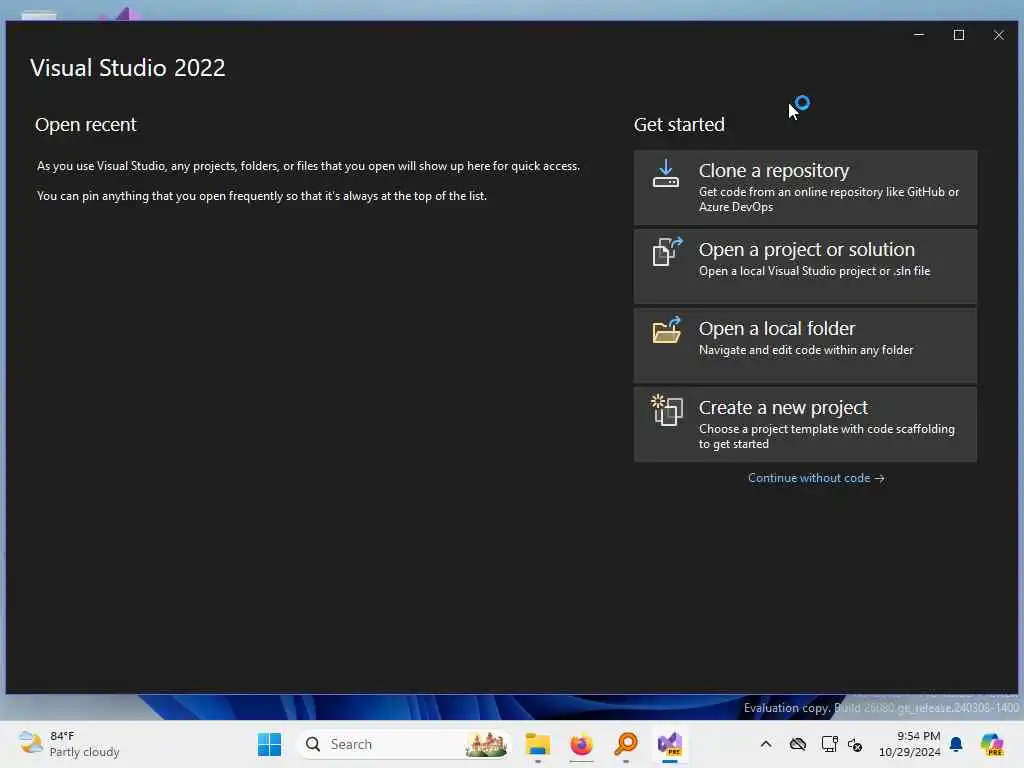The width and height of the screenshot is (1024, 768).
Task: Click the Create a new project icon
Action: pyautogui.click(x=667, y=410)
